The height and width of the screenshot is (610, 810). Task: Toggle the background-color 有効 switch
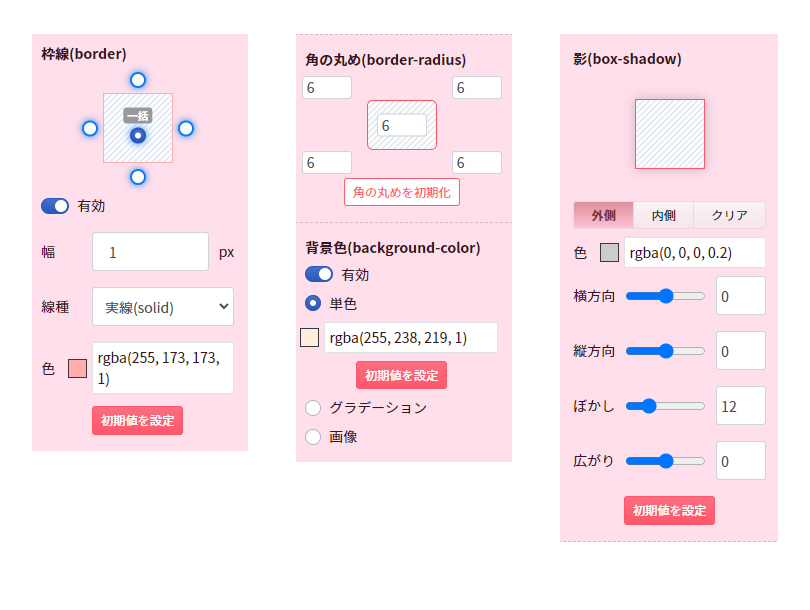(319, 274)
